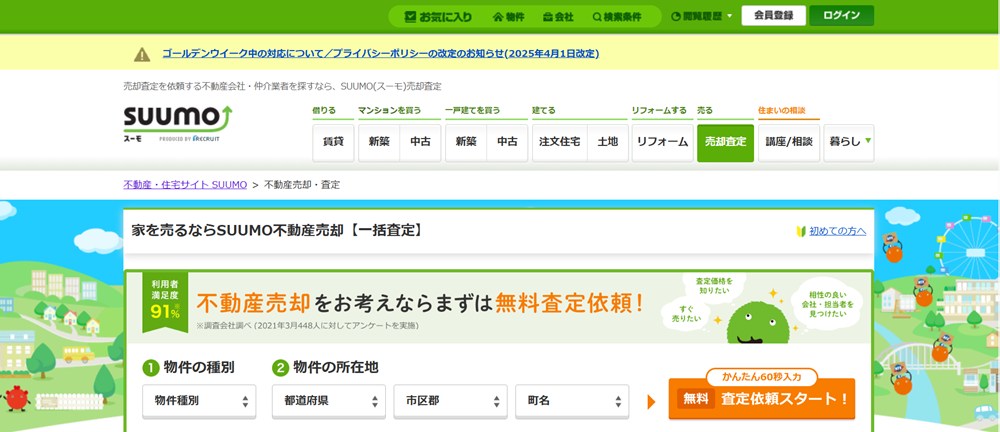Select マンション 新築 tab

point(379,142)
